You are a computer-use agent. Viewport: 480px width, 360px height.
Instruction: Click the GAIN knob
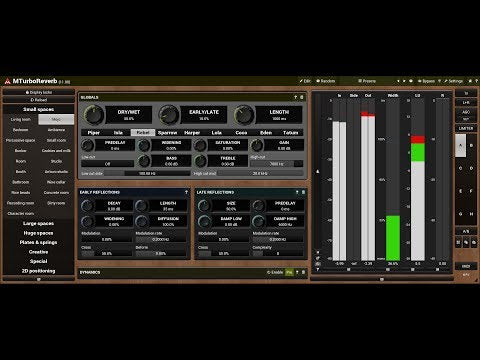pos(257,145)
